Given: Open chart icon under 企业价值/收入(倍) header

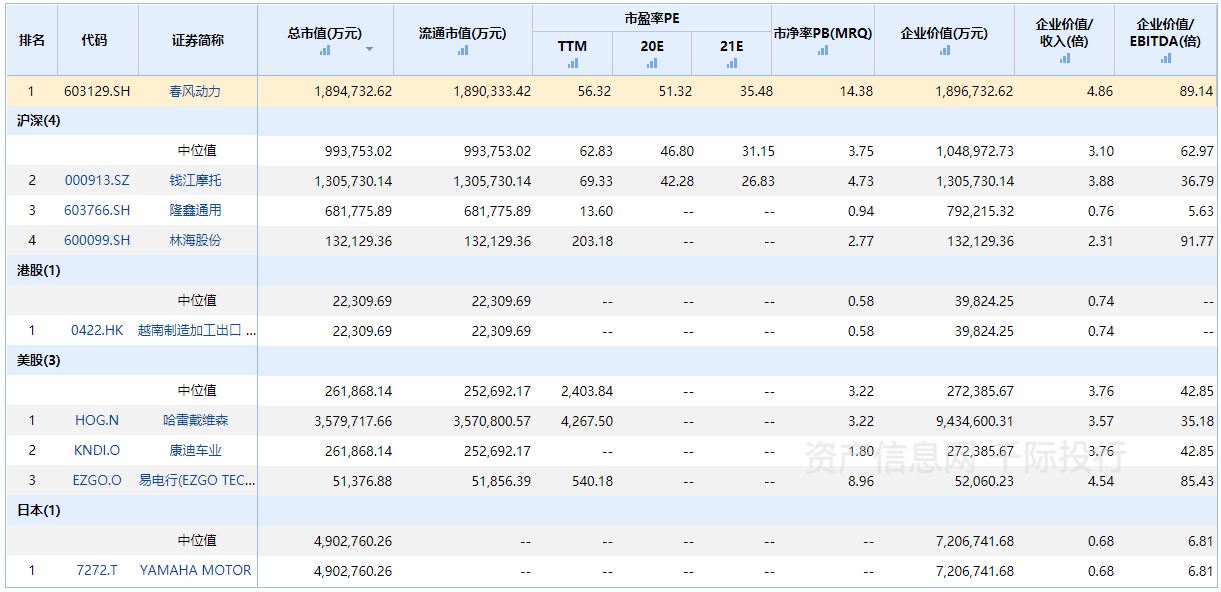Looking at the screenshot, I should click(1065, 58).
